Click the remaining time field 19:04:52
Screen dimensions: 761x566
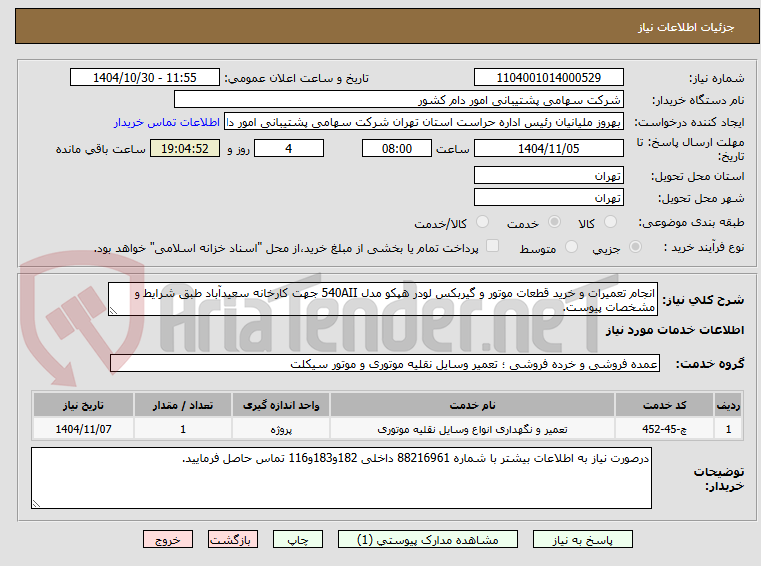point(185,149)
